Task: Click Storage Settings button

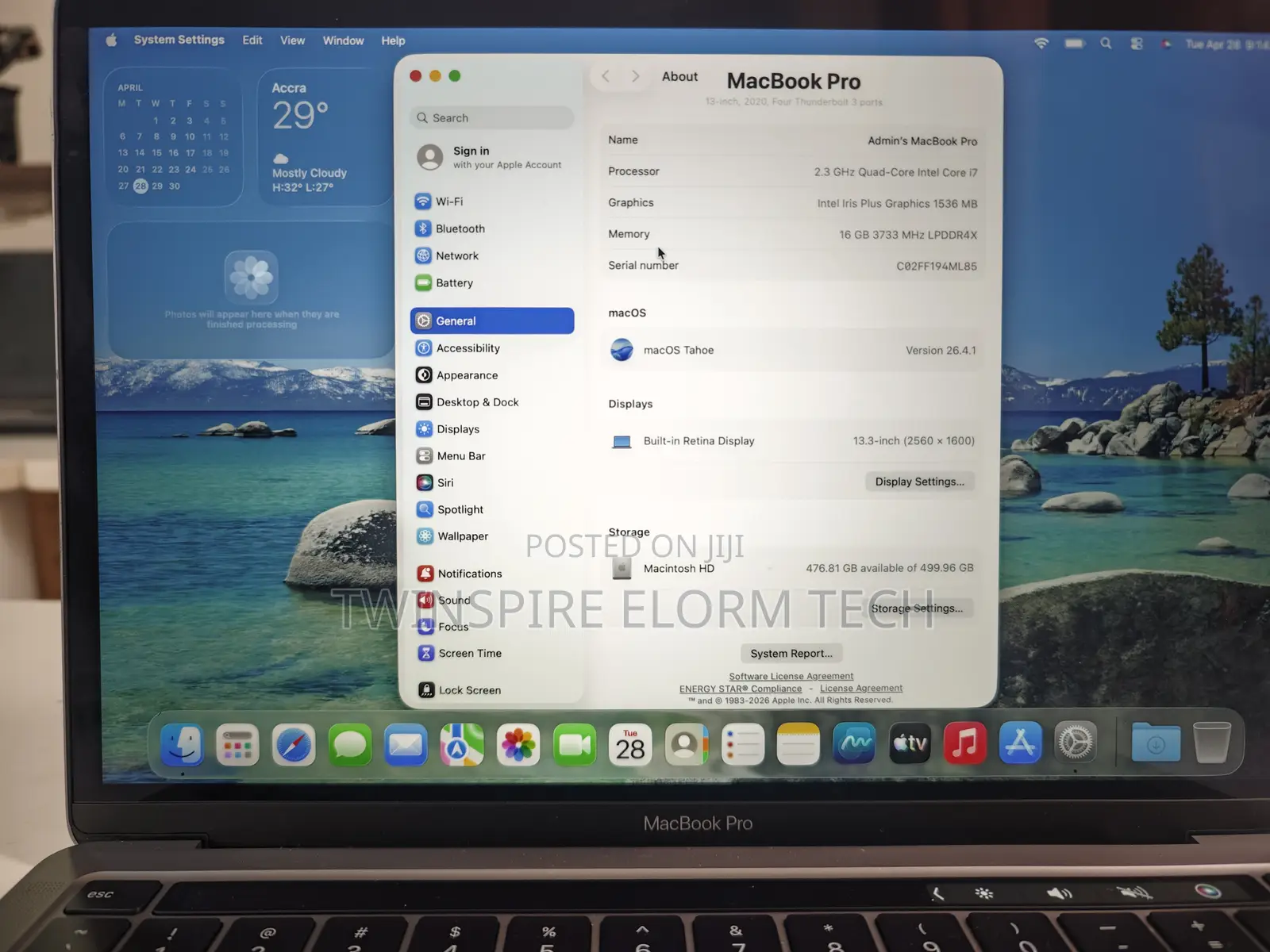Action: [x=917, y=608]
